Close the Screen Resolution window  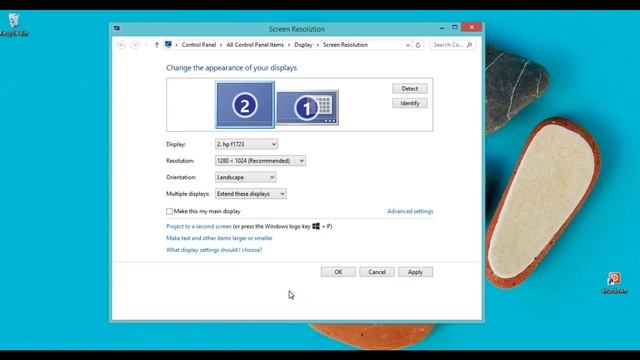click(472, 27)
